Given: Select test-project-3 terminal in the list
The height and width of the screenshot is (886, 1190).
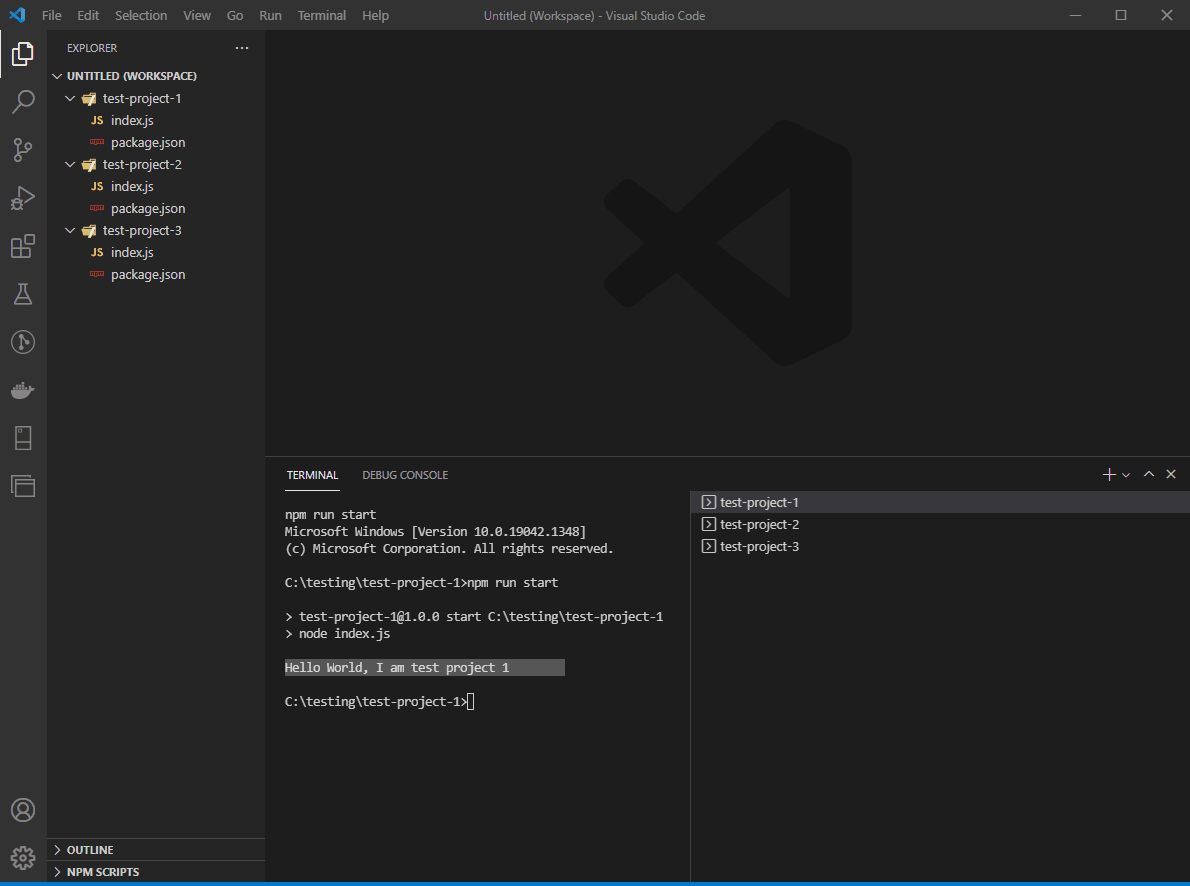Looking at the screenshot, I should (x=940, y=546).
